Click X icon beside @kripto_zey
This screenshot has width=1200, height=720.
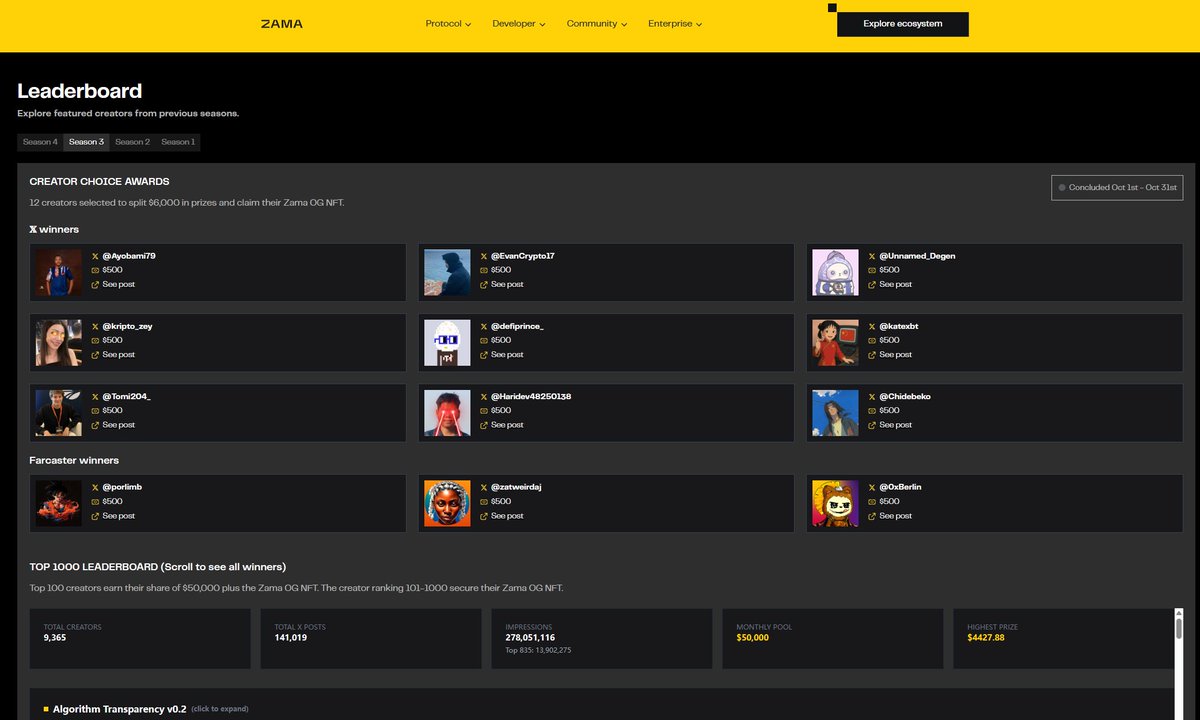click(x=95, y=327)
